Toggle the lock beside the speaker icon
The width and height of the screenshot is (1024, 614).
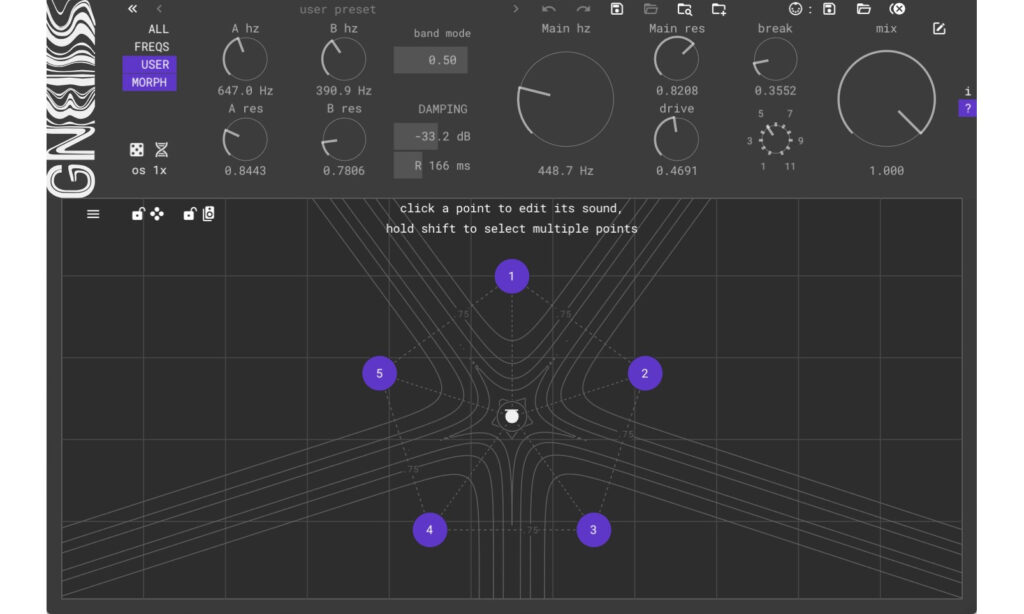(189, 214)
